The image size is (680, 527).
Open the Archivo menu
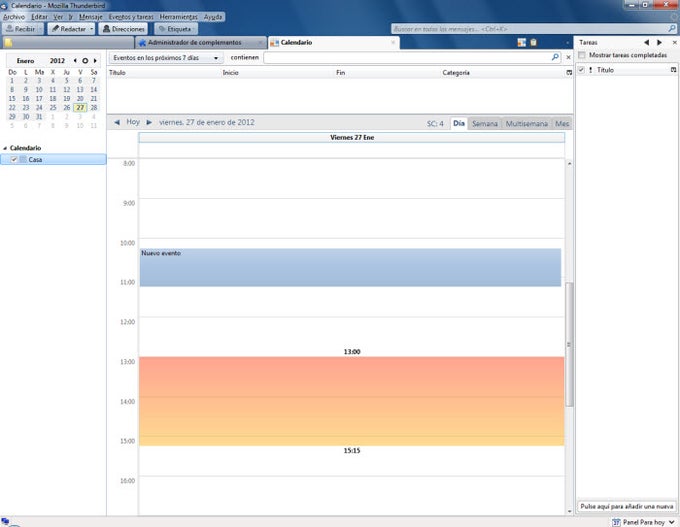(14, 17)
